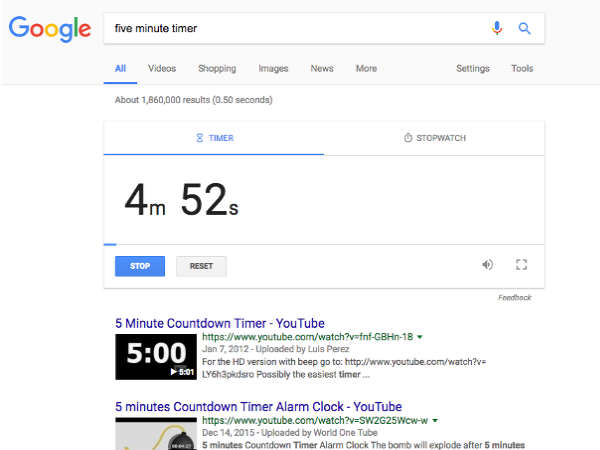Click the SW2G25Wcw-w YouTube URL text
The image size is (600, 450).
[315, 420]
